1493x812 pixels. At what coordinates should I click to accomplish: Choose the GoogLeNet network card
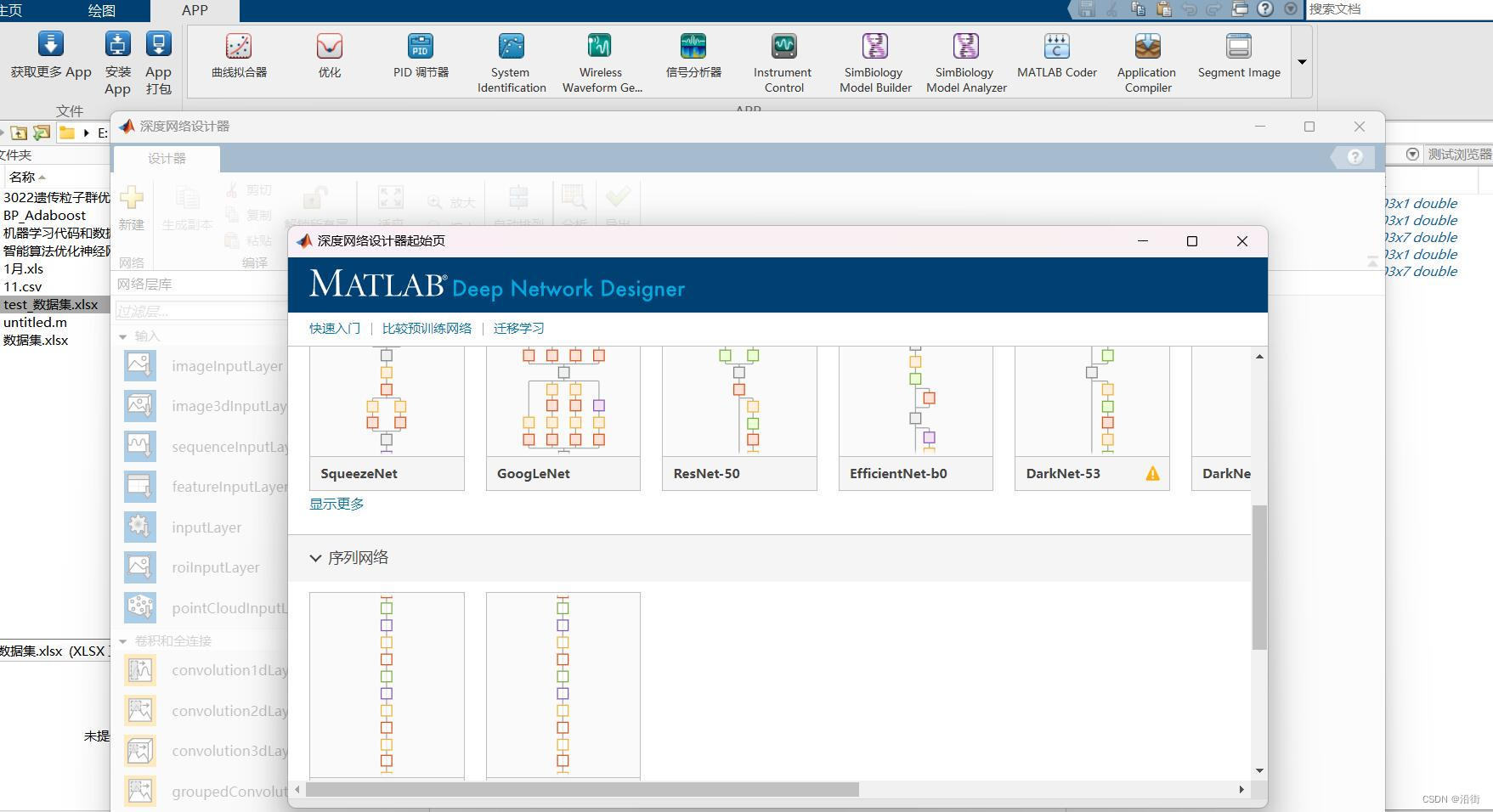[563, 418]
